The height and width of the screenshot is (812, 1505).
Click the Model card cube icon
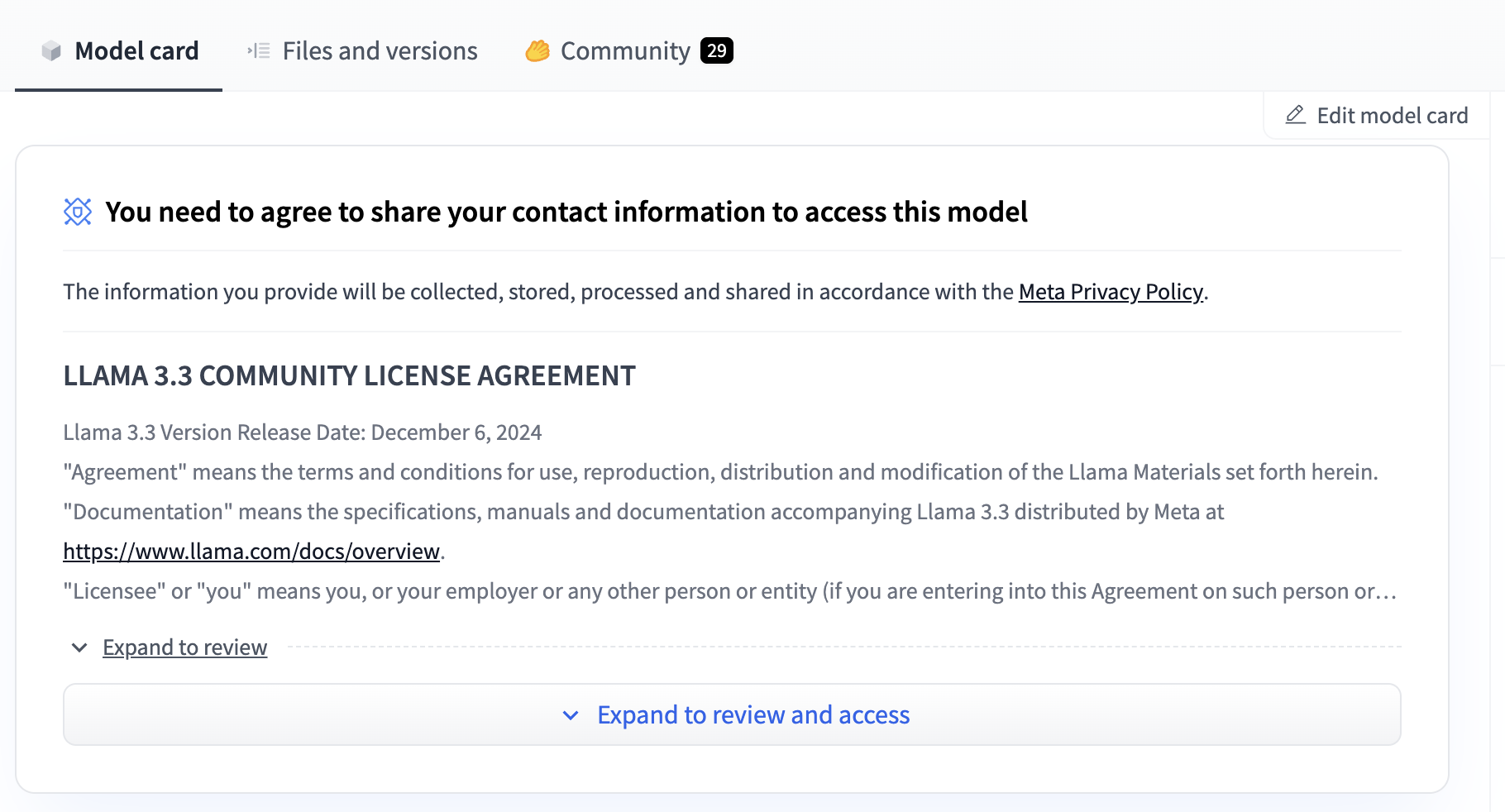51,51
